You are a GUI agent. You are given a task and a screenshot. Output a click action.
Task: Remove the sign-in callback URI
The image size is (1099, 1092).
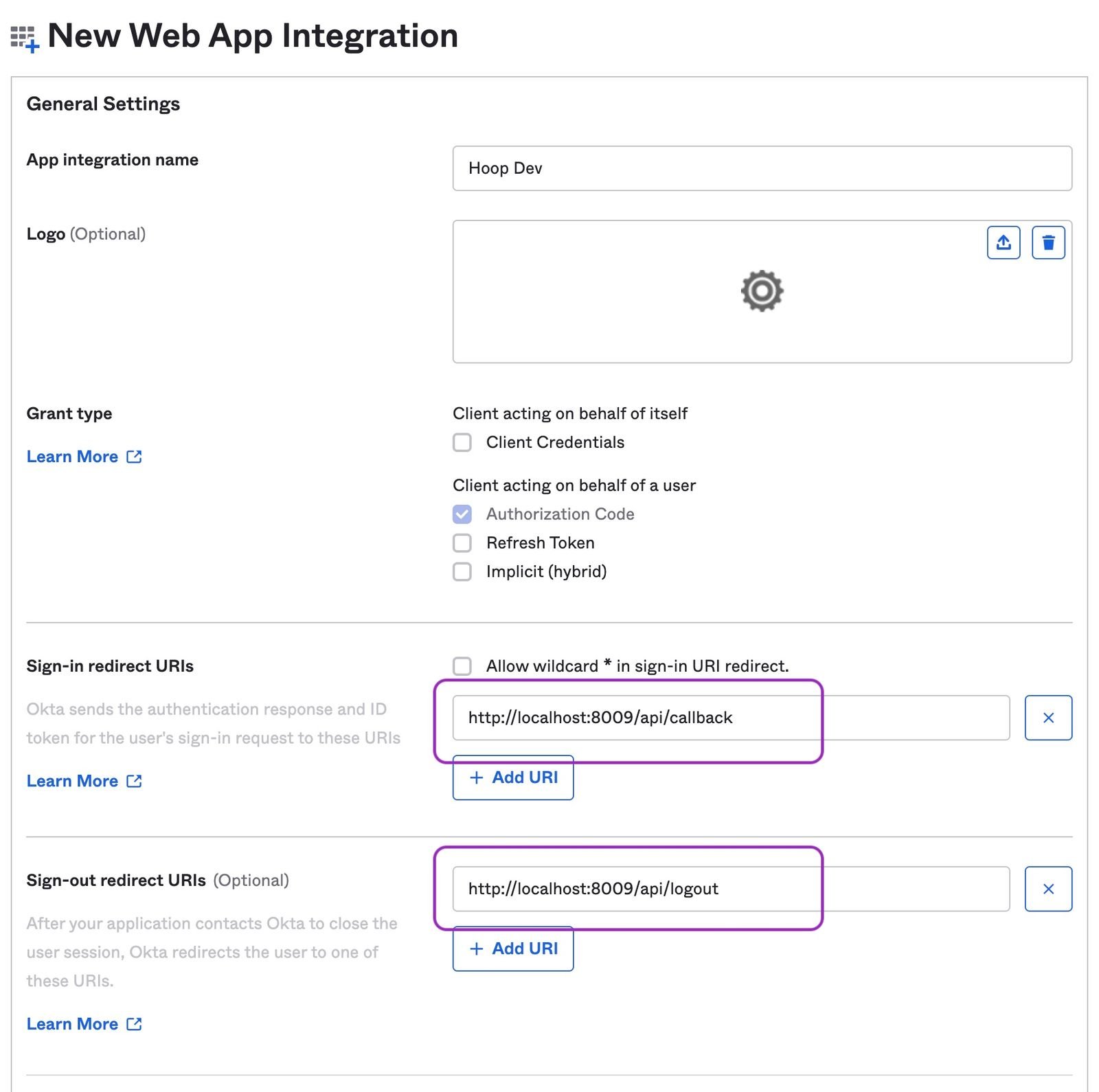tap(1048, 718)
